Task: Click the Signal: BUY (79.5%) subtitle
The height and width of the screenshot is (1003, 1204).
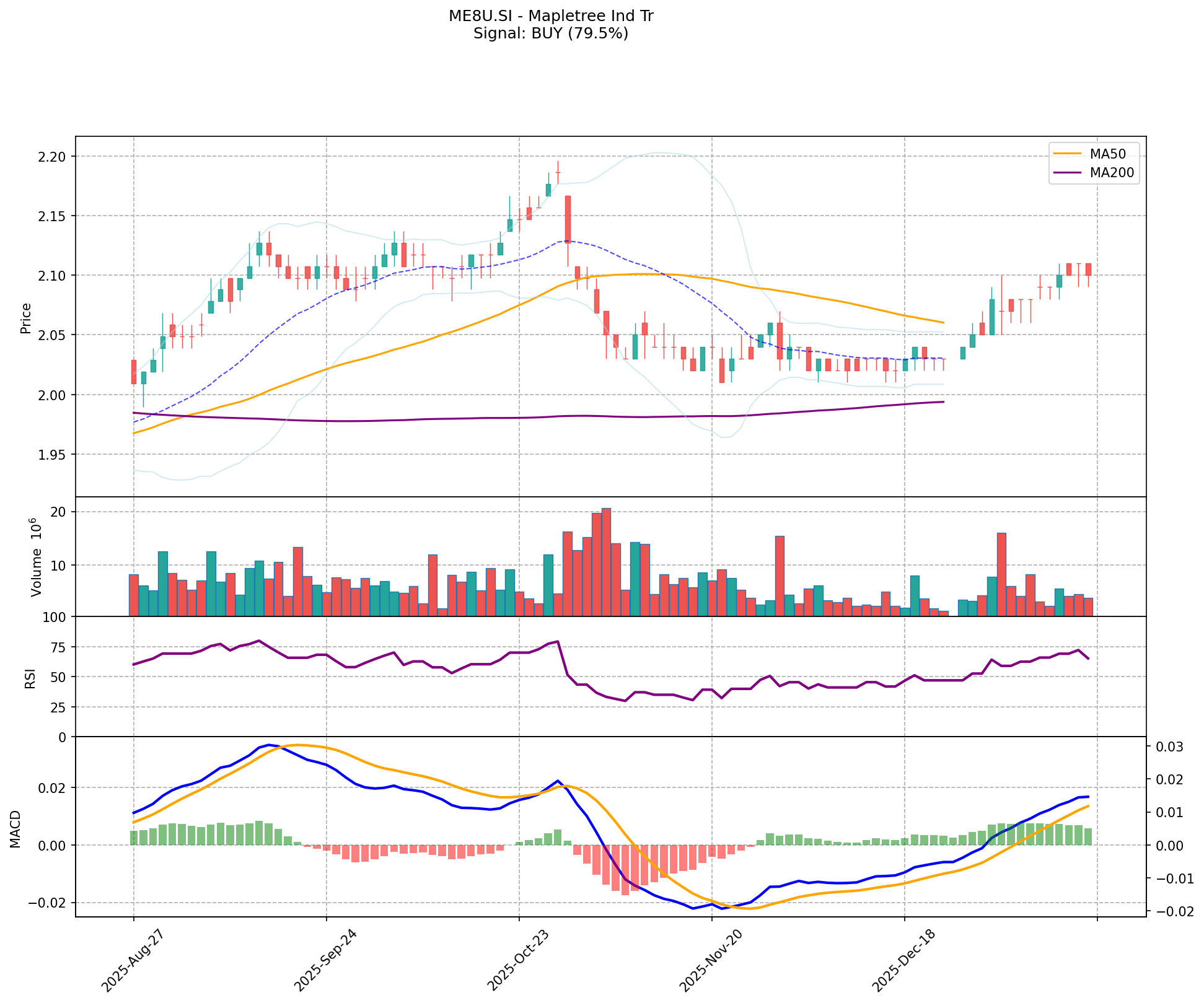Action: pos(551,33)
